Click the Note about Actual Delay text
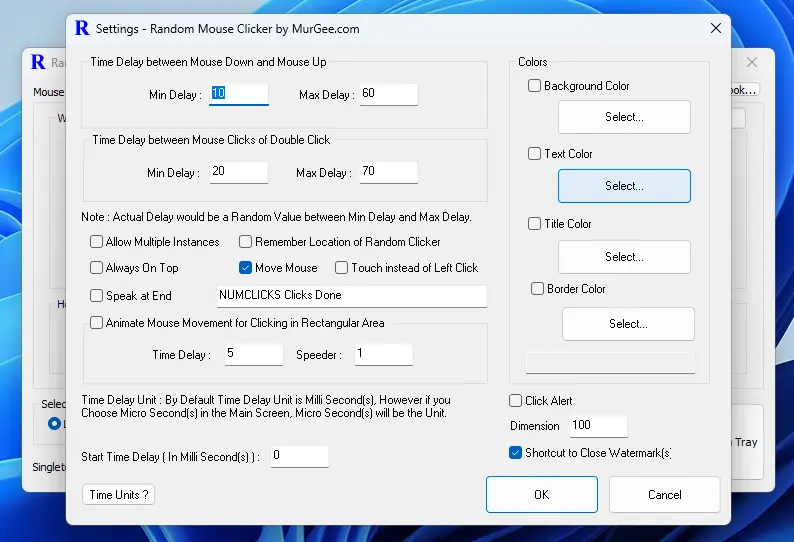The height and width of the screenshot is (542, 794). pos(276,217)
